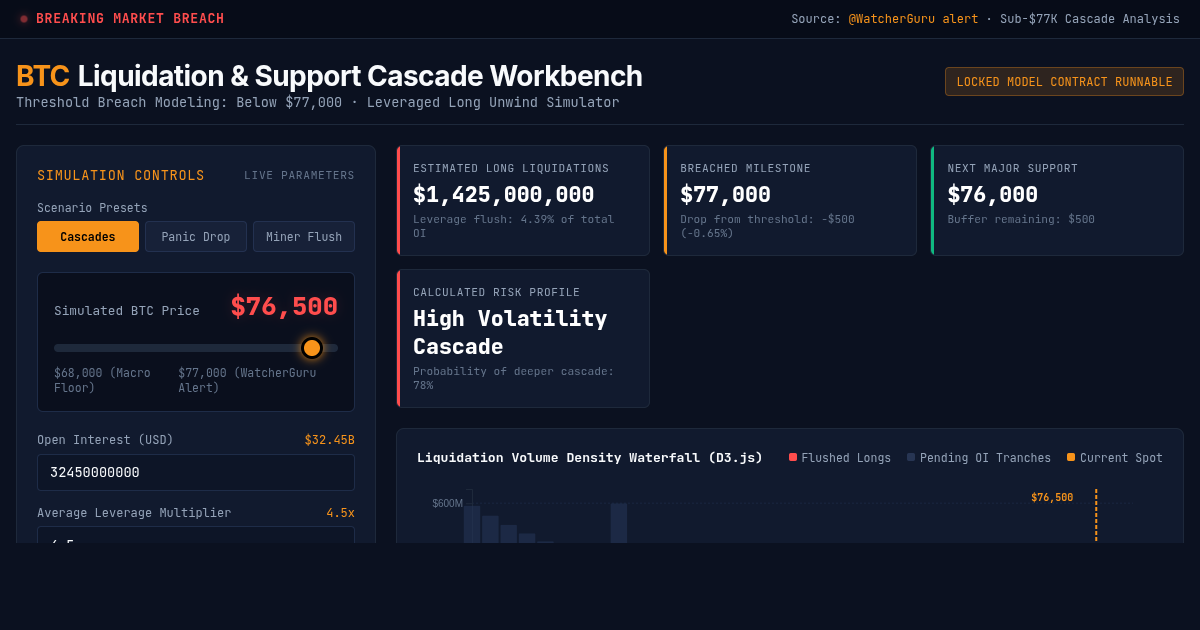Click the Simulation Controls heading

[x=121, y=176]
